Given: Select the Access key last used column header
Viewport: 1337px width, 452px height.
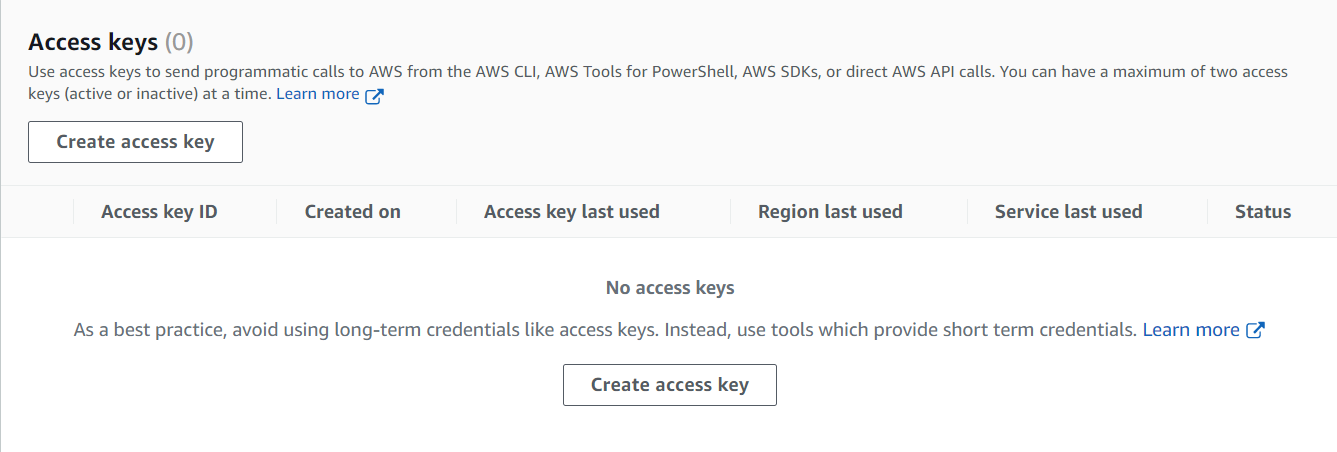Looking at the screenshot, I should 571,211.
